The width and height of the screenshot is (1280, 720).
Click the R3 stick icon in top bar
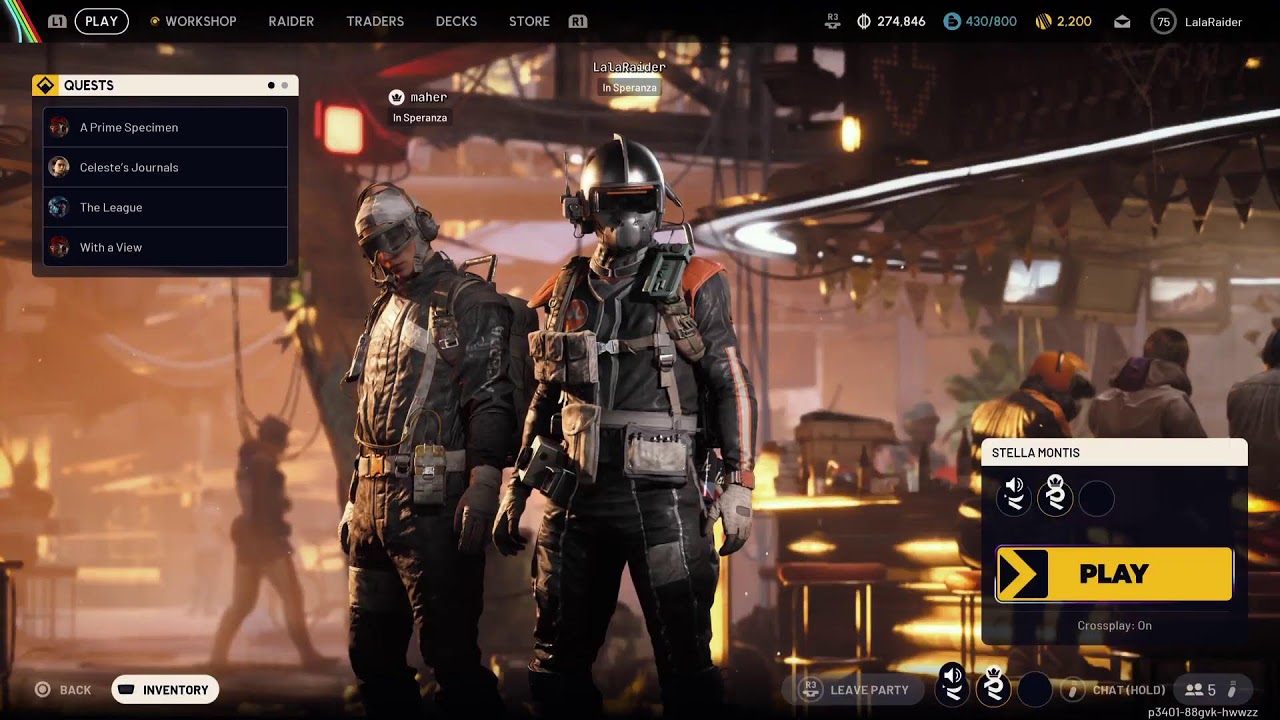(833, 20)
